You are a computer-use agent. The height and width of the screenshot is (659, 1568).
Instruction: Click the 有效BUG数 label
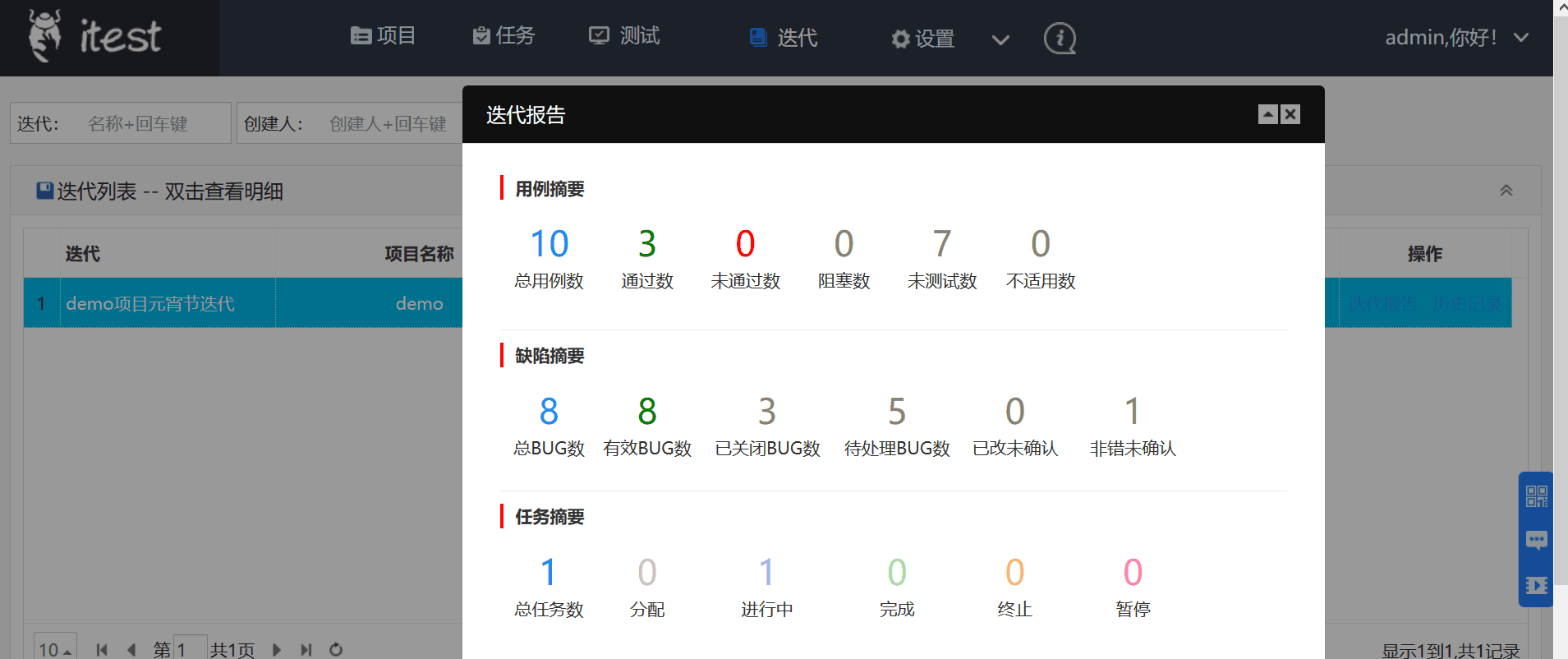[x=647, y=449]
